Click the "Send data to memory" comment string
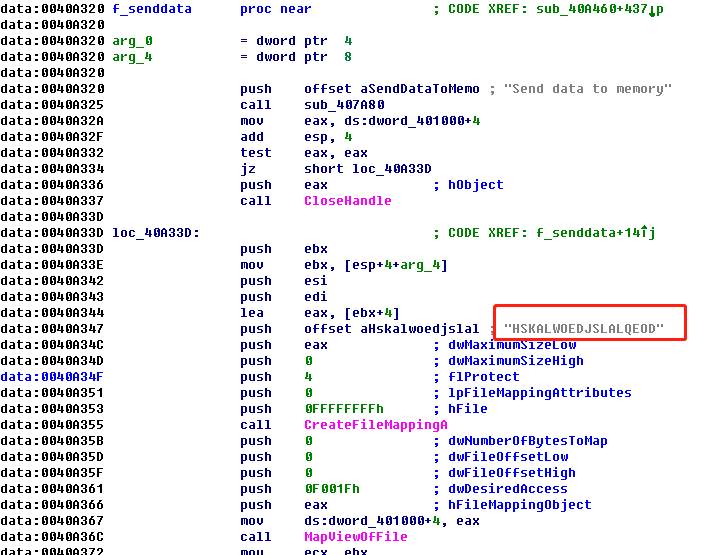This screenshot has width=716, height=555. pos(588,89)
